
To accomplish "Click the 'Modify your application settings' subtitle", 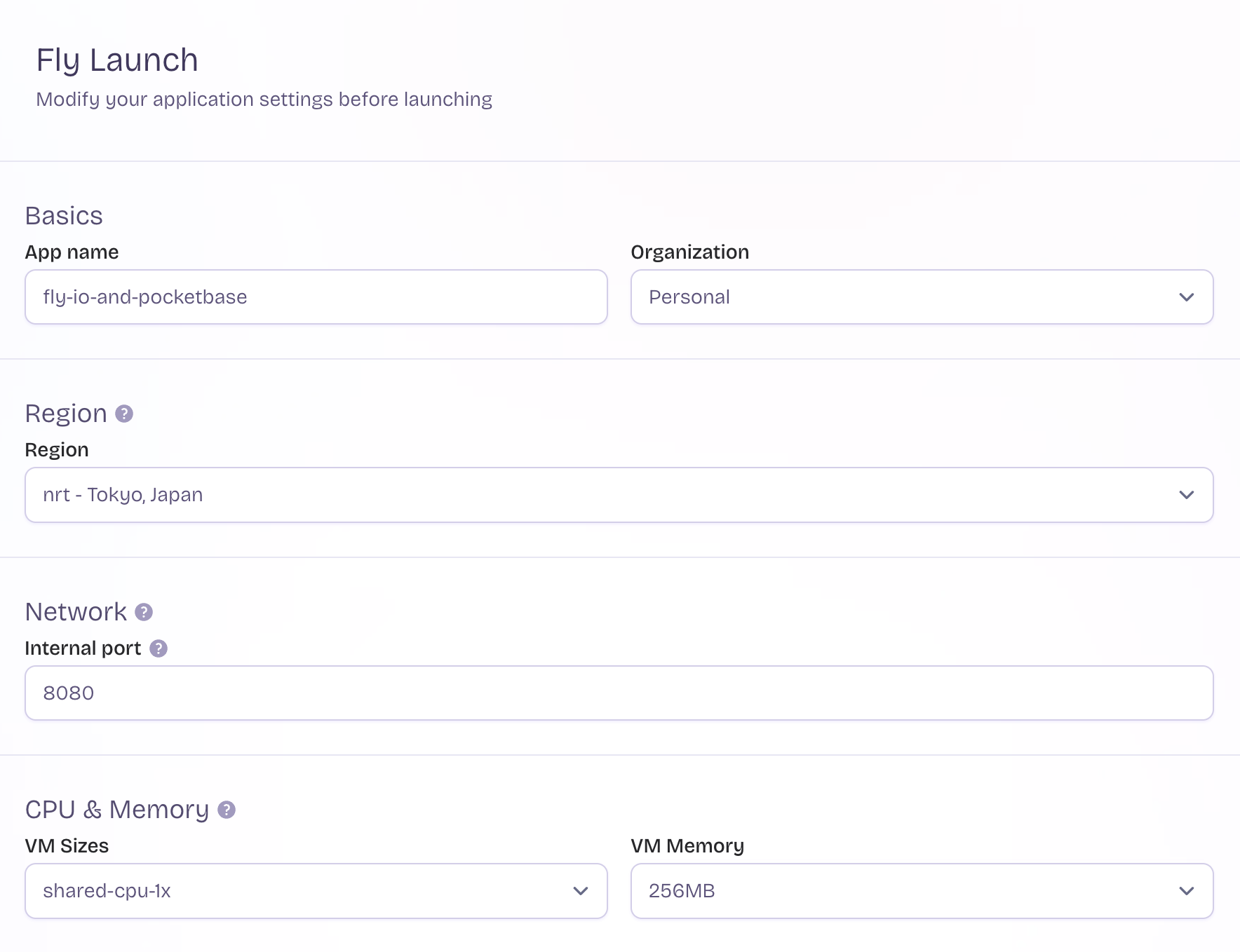I will pyautogui.click(x=264, y=100).
